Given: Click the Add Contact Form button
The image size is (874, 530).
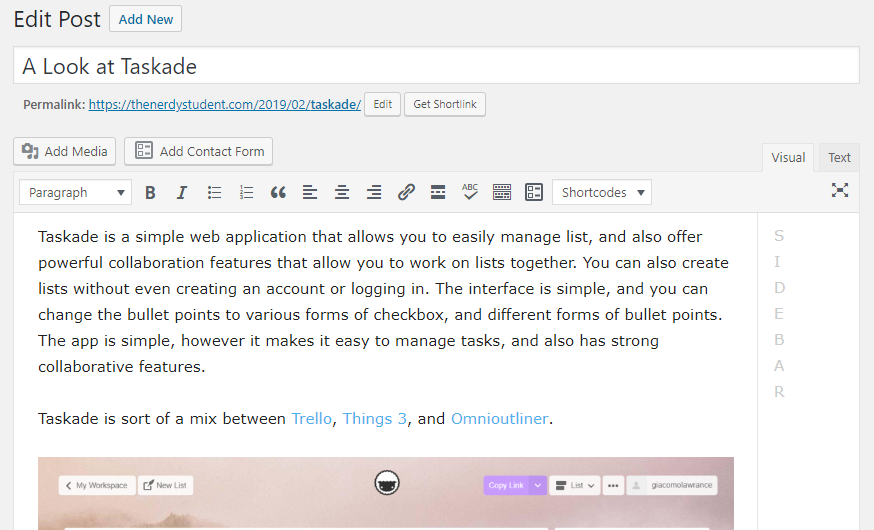Looking at the screenshot, I should click(198, 151).
